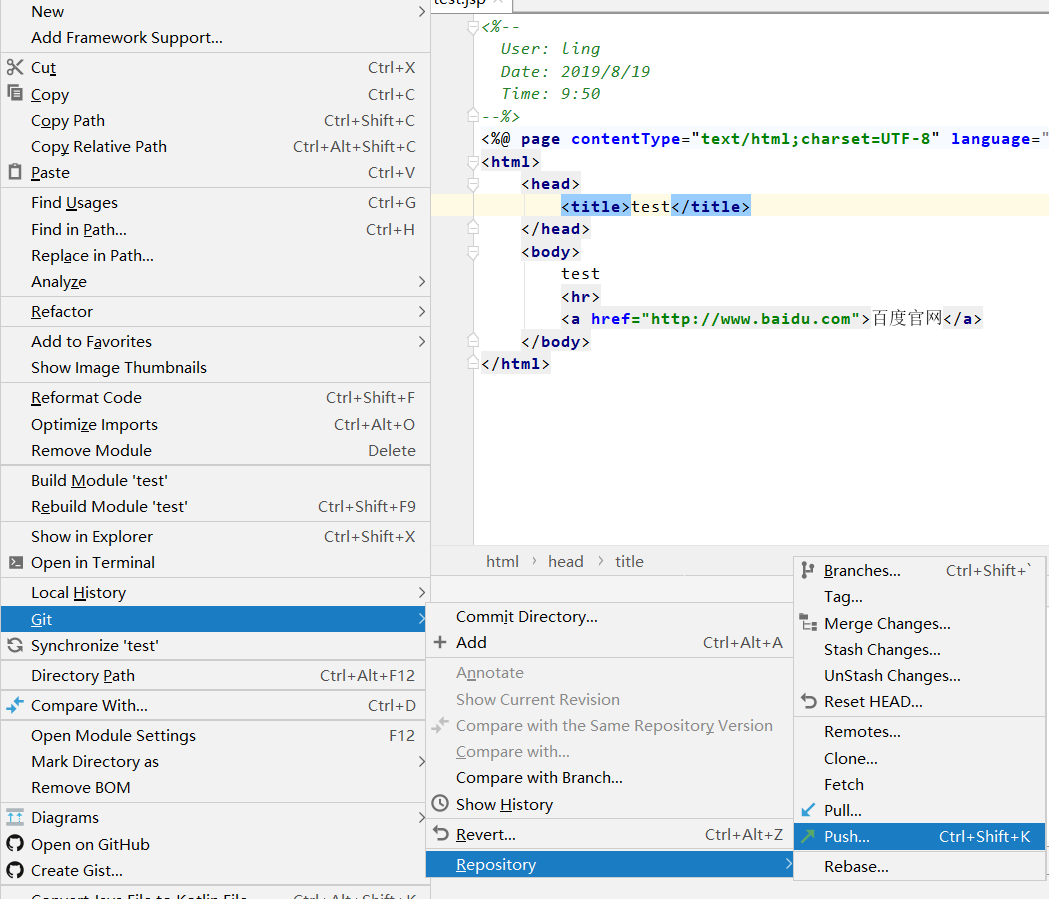The width and height of the screenshot is (1049, 899).
Task: Click the scissors Cut icon
Action: click(x=15, y=67)
